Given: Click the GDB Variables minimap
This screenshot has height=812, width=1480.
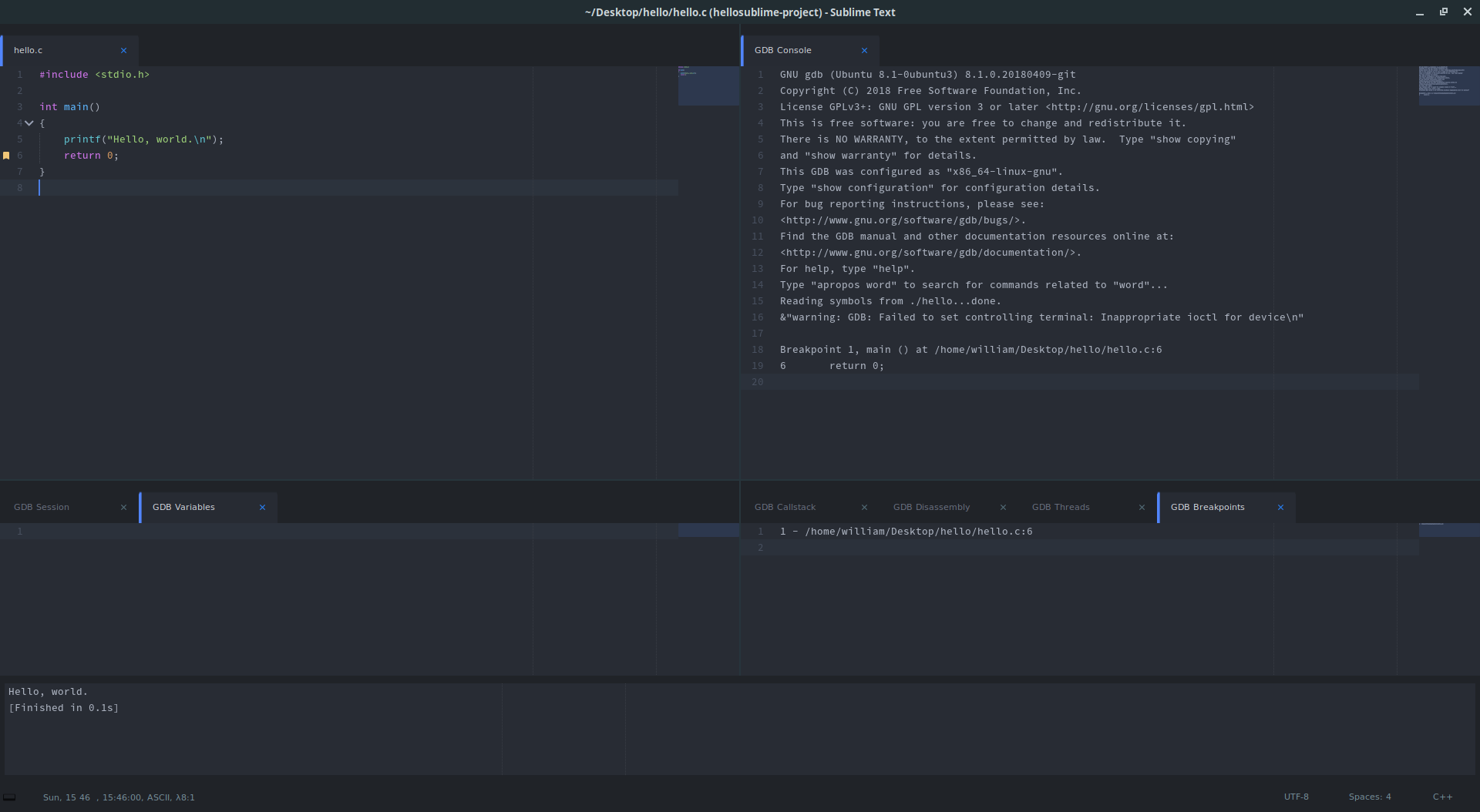Looking at the screenshot, I should tap(708, 530).
